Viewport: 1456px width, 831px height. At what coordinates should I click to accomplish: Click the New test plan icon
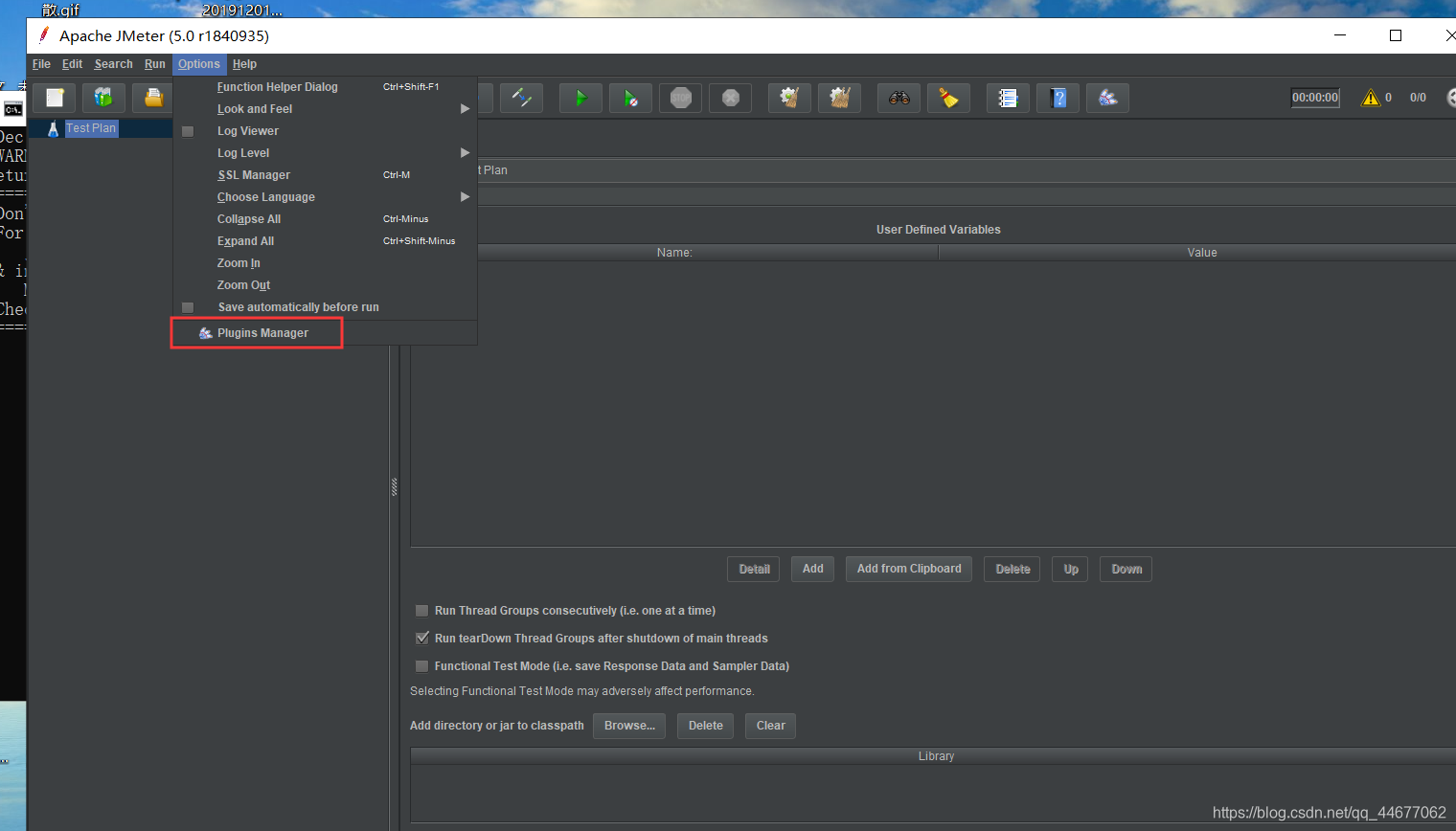point(55,98)
